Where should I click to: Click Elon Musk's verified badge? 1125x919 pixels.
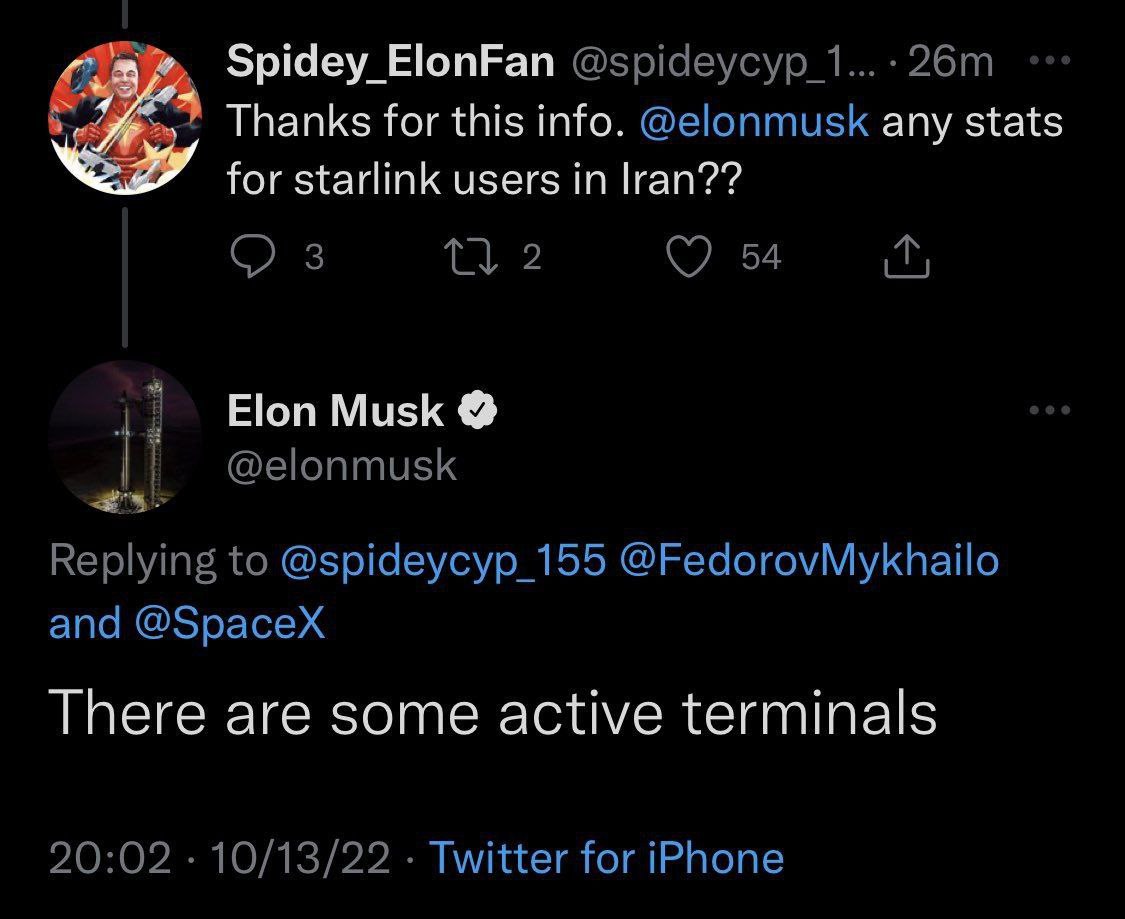point(479,411)
